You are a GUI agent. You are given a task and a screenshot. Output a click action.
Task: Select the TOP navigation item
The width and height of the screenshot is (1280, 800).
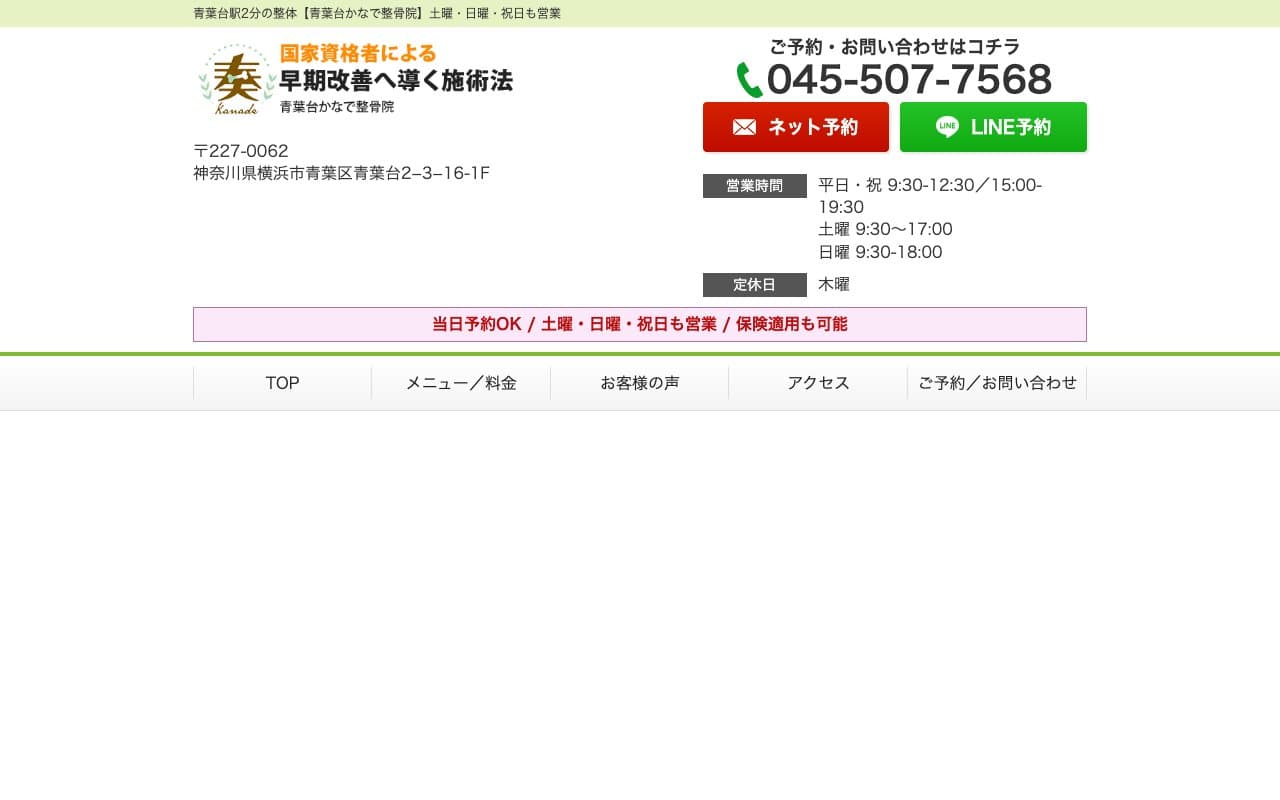click(283, 383)
